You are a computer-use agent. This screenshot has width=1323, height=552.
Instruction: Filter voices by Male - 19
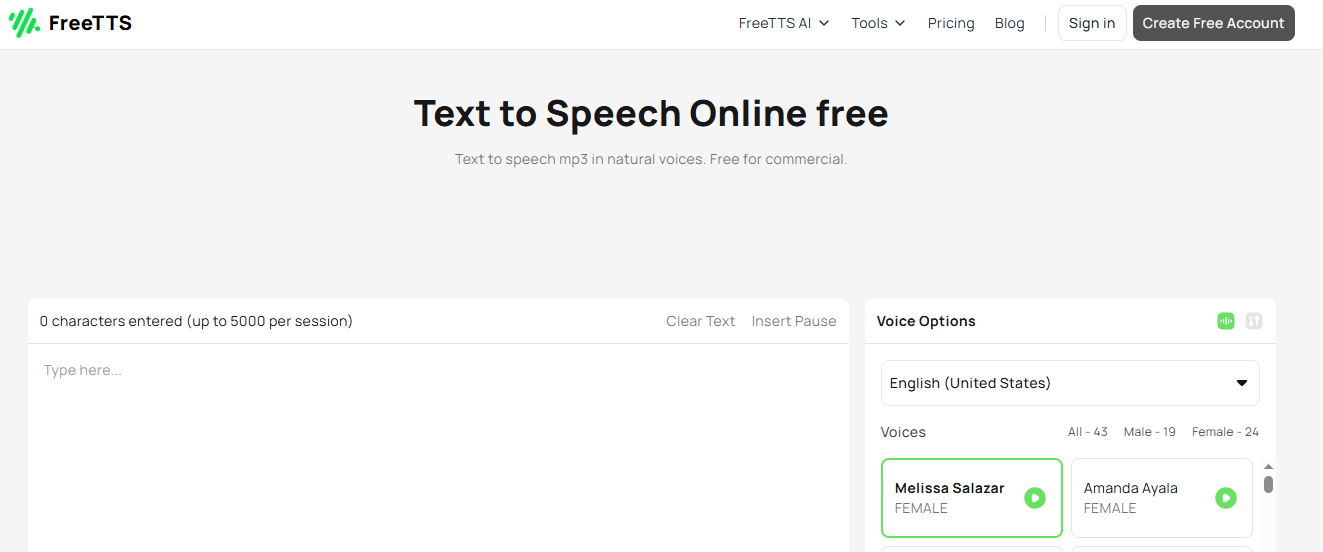1150,432
